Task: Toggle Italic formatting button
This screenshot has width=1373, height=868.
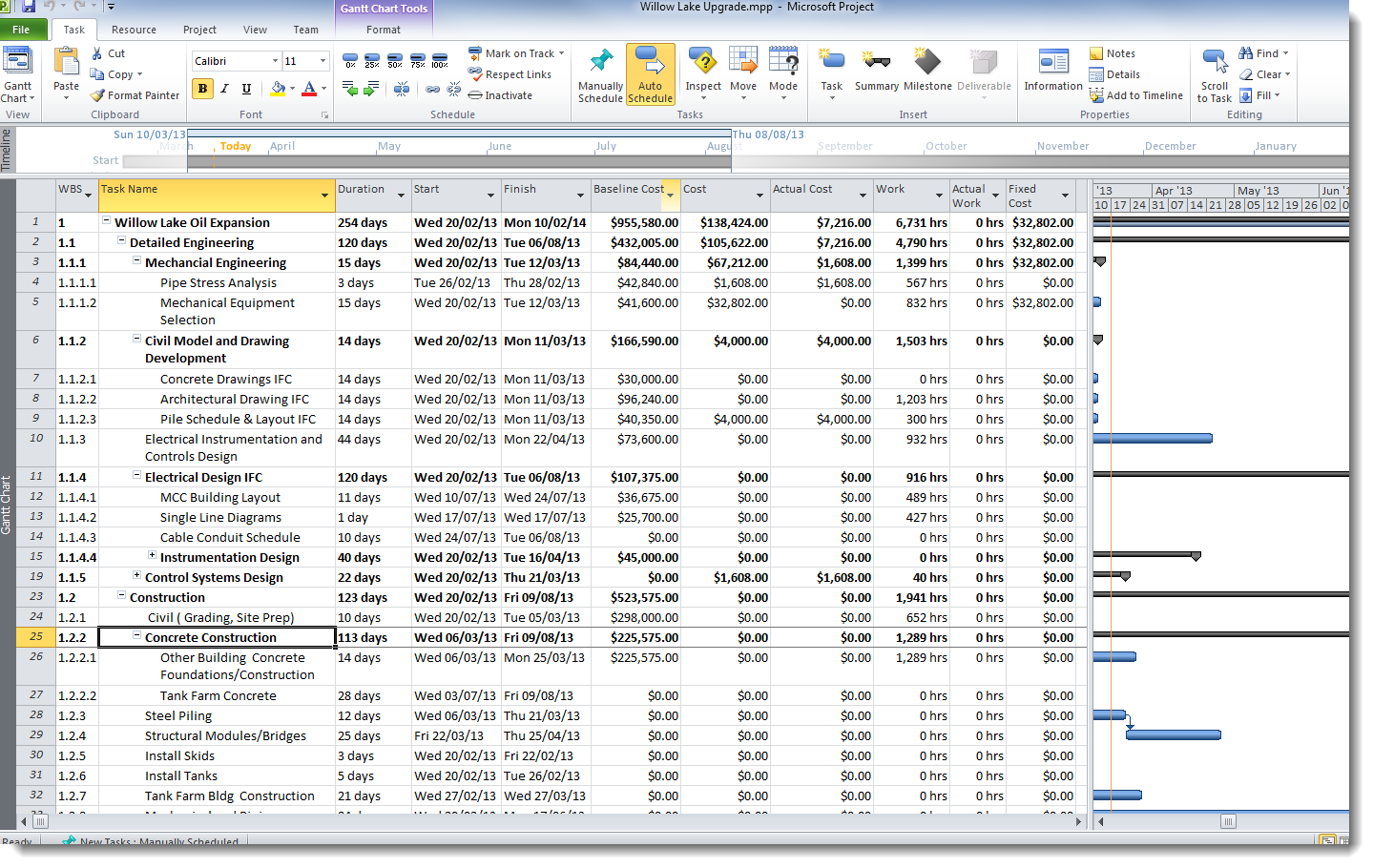Action: (x=224, y=89)
